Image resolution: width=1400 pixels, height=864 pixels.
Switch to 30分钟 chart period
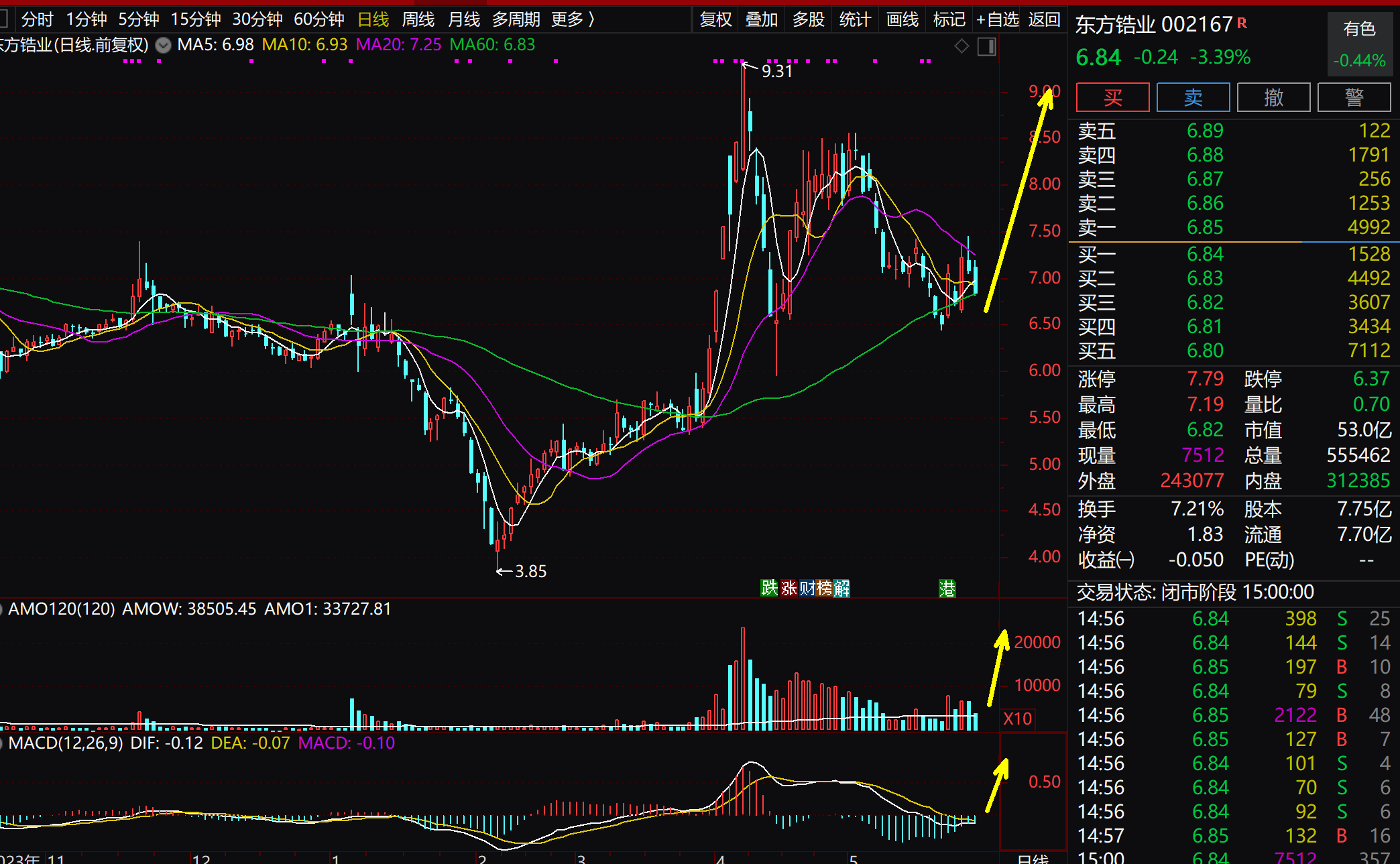pos(257,19)
